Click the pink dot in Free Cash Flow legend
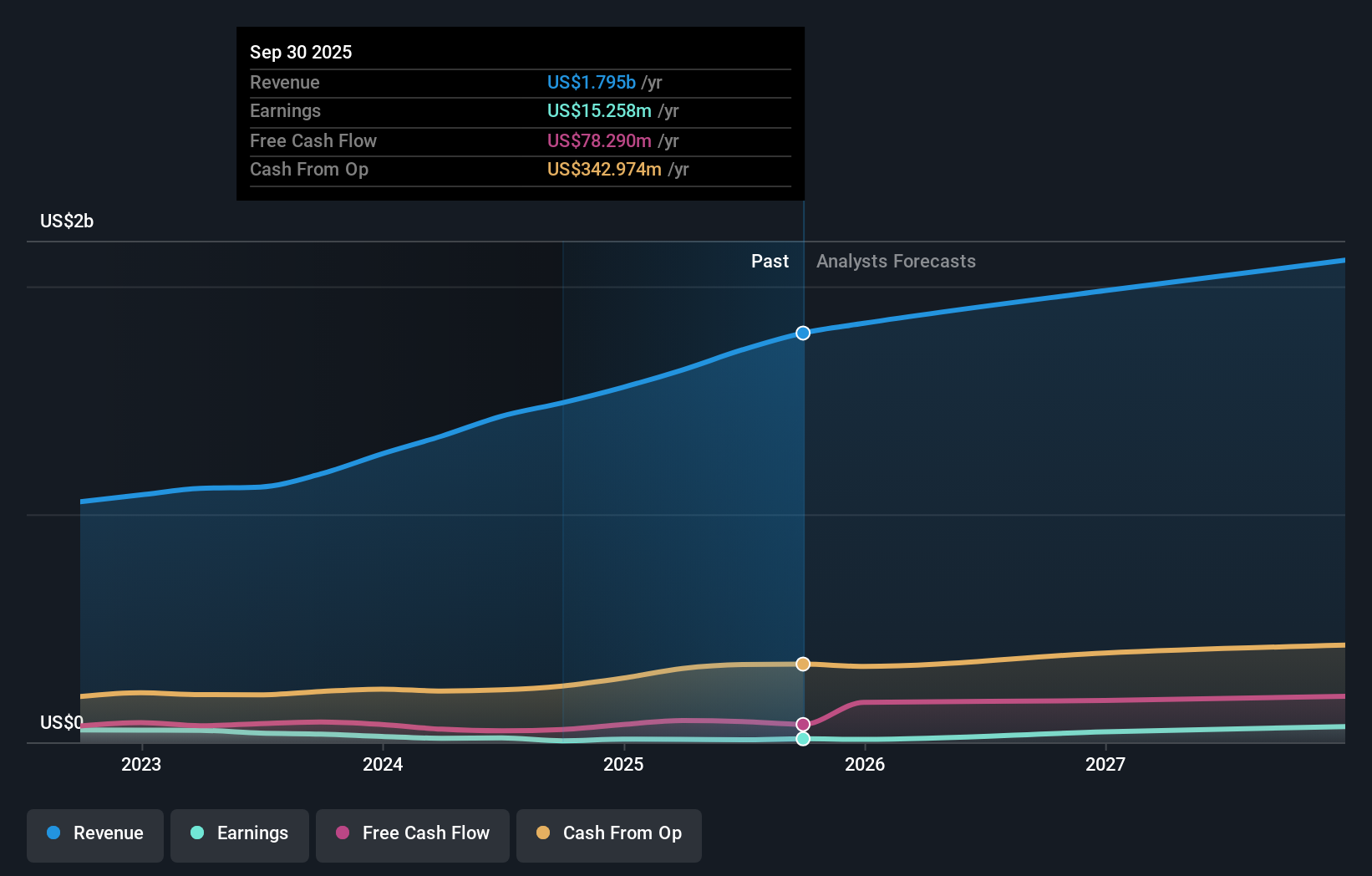The width and height of the screenshot is (1372, 876). click(343, 833)
